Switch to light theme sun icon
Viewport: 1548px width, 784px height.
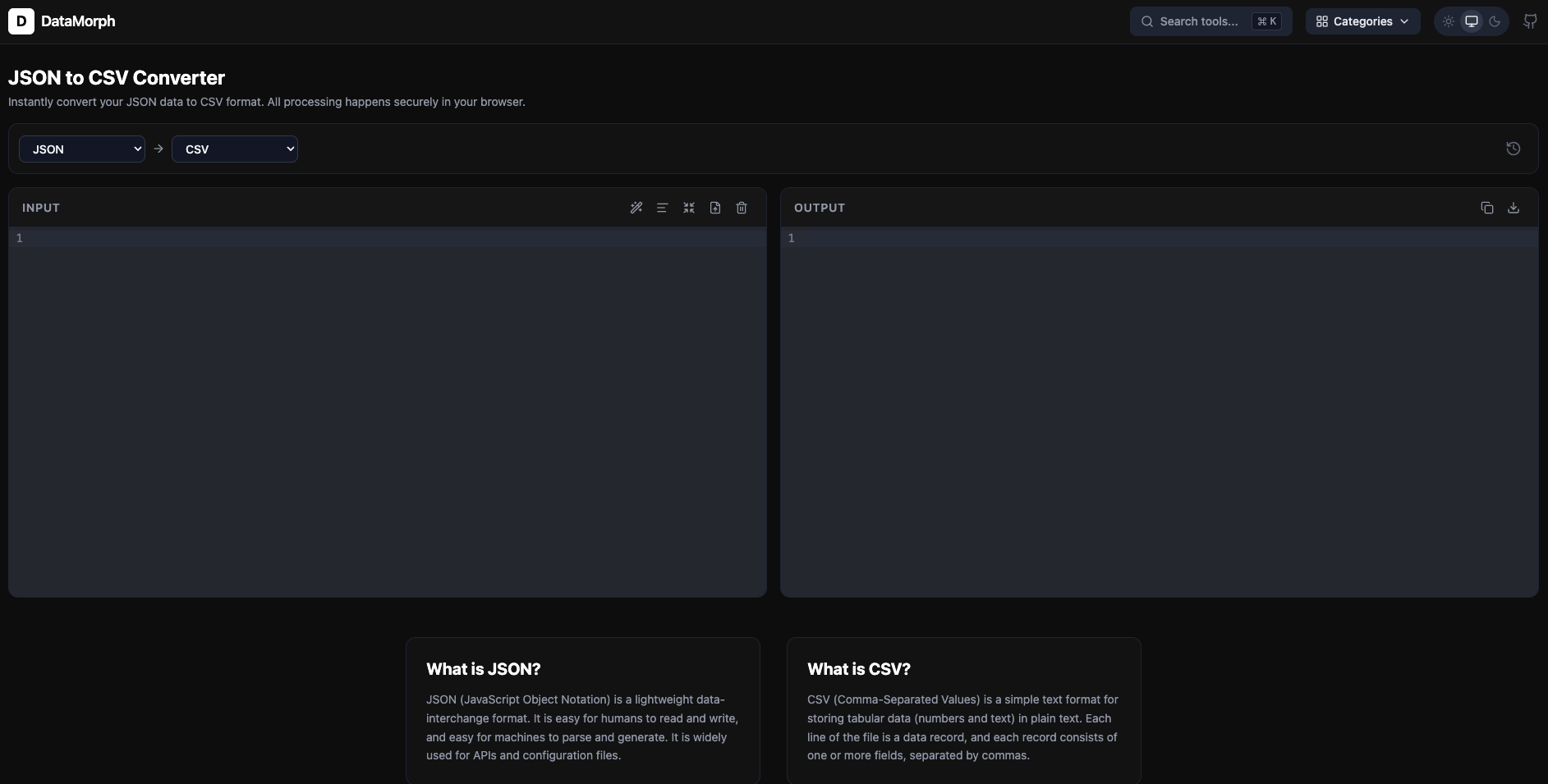point(1449,21)
